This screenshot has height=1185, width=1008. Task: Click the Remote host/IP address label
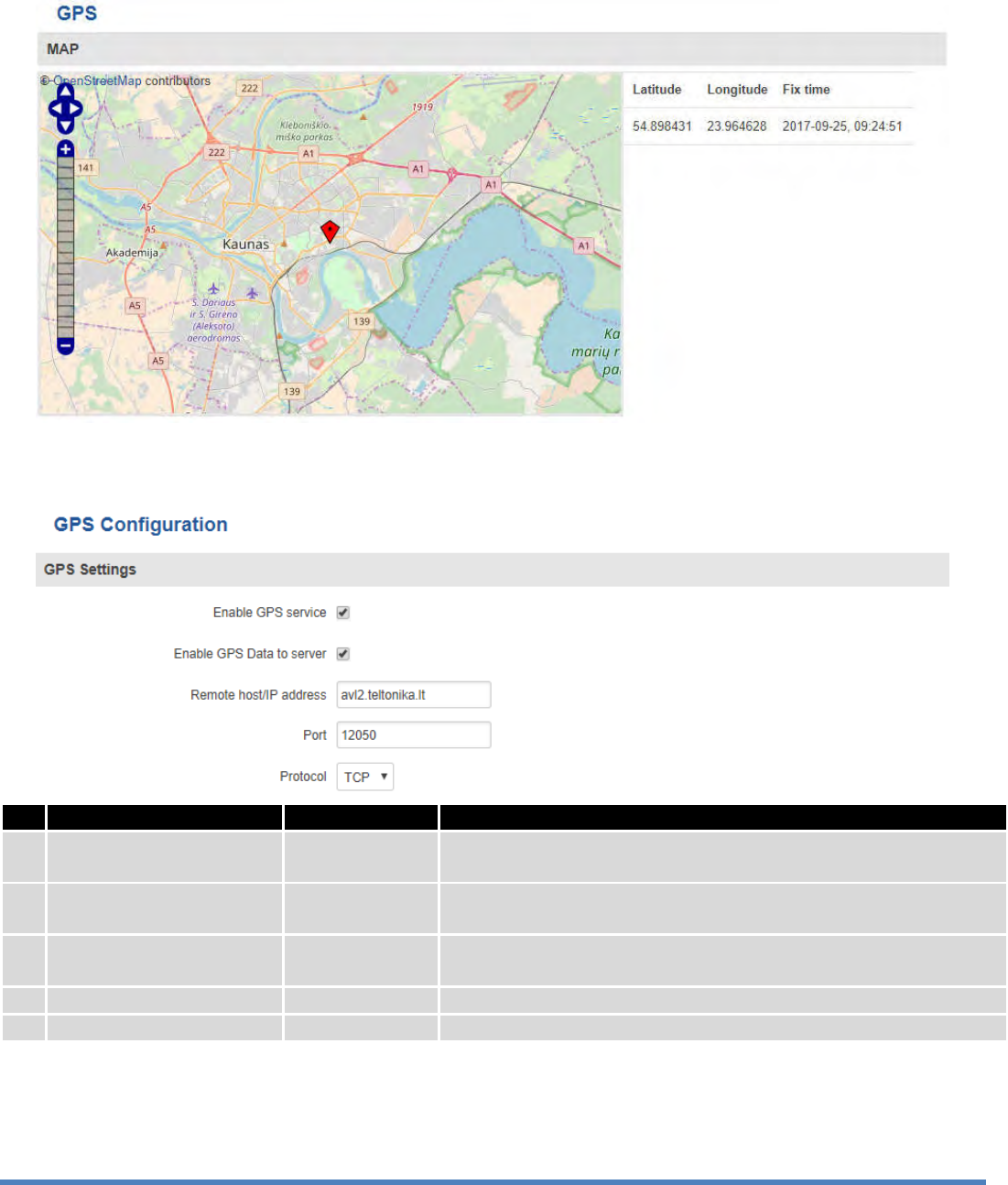tap(258, 695)
